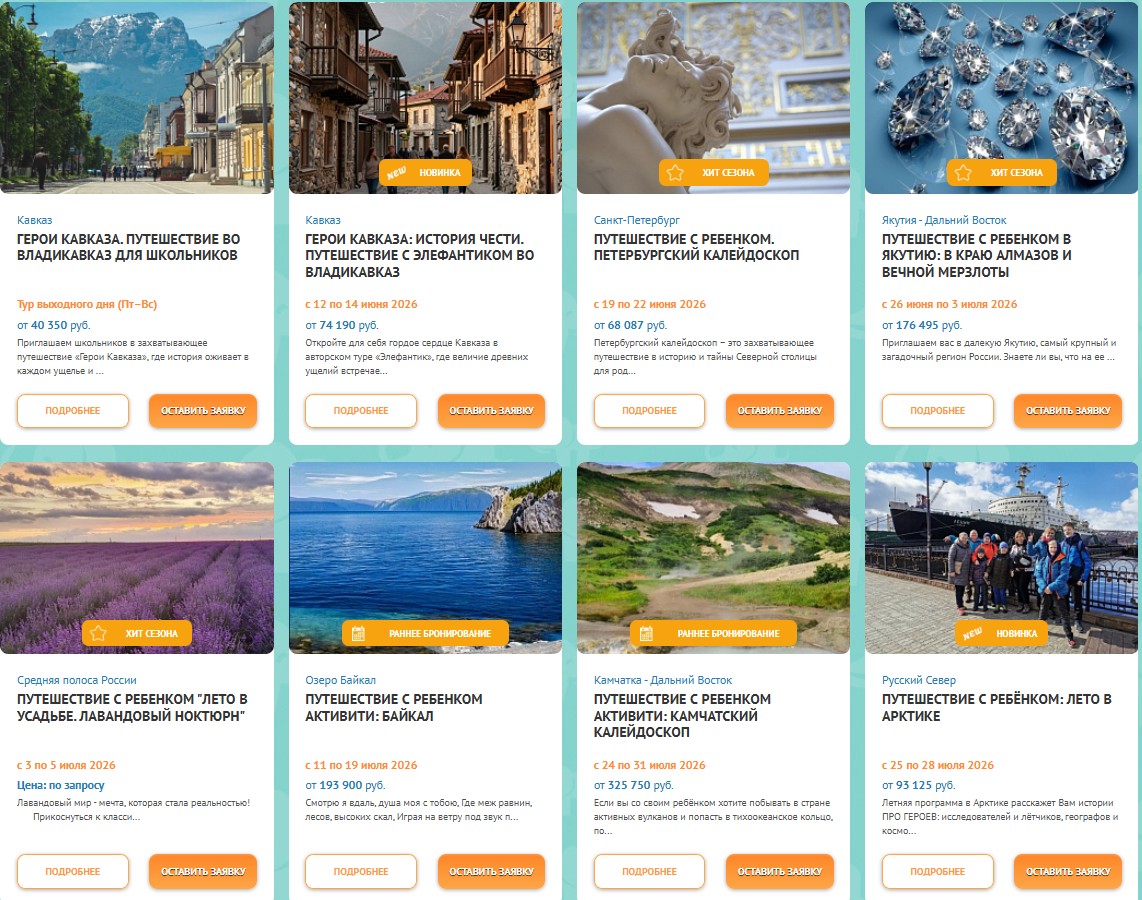1142x900 pixels.
Task: Open the Озеро Байкал region link
Action: (x=341, y=680)
